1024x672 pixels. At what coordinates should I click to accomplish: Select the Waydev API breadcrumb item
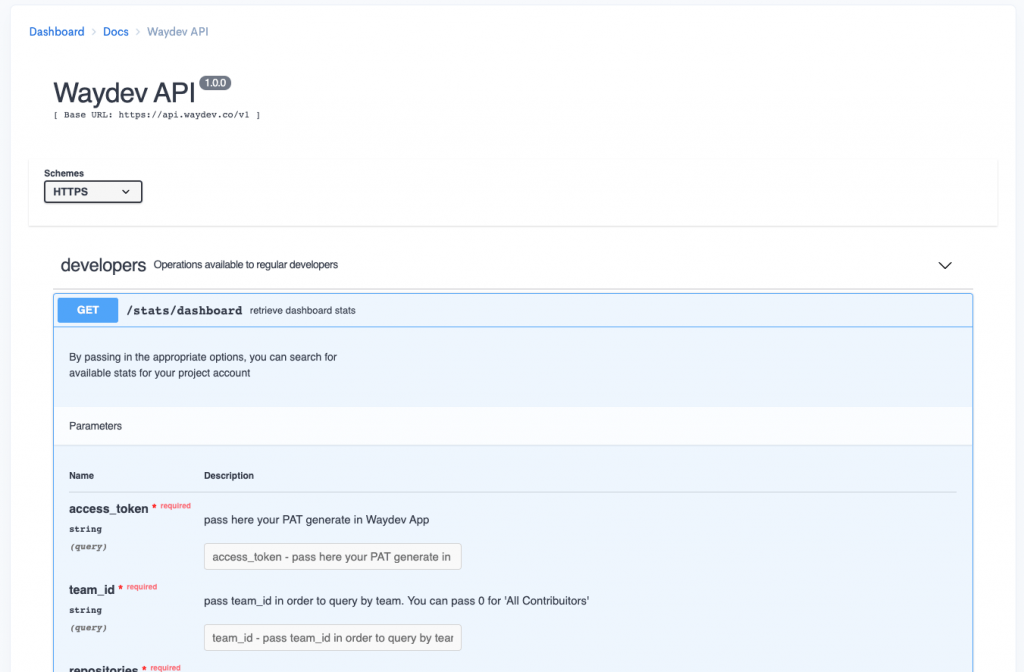(178, 31)
